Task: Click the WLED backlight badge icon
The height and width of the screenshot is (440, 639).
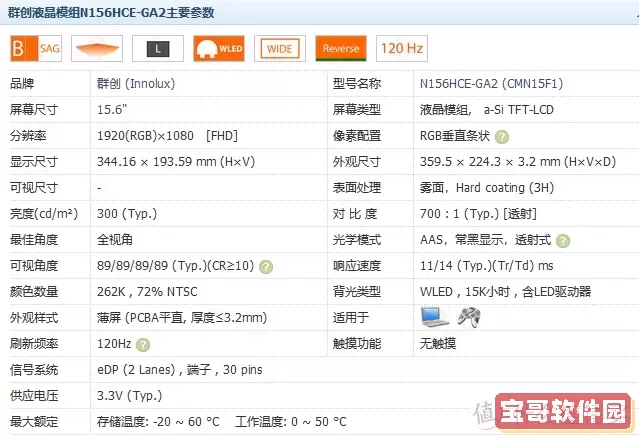Action: point(219,48)
